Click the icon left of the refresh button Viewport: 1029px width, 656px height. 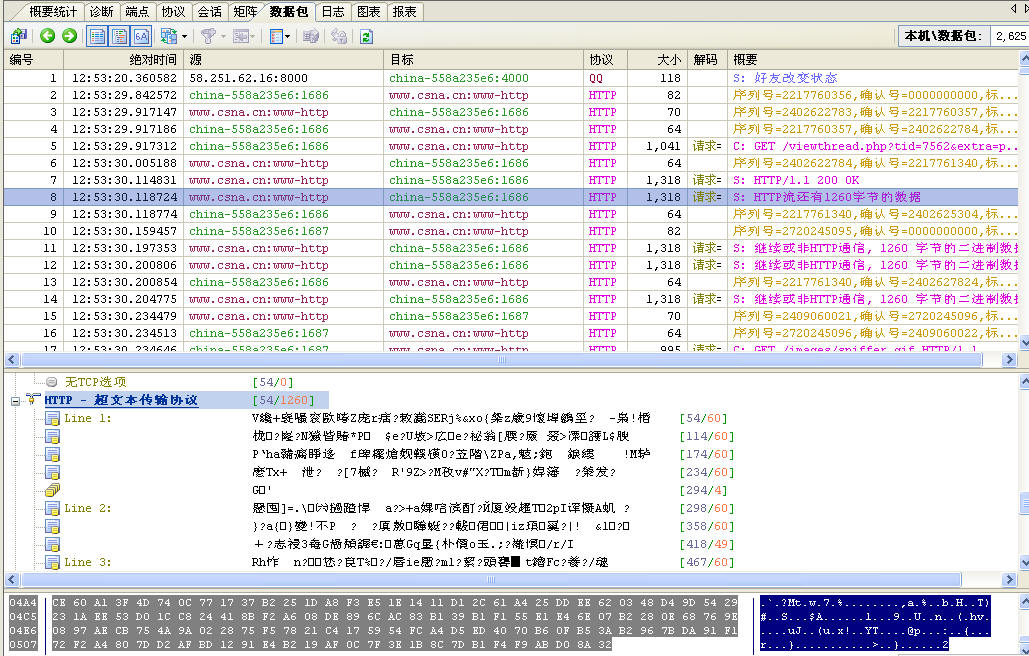(x=339, y=36)
